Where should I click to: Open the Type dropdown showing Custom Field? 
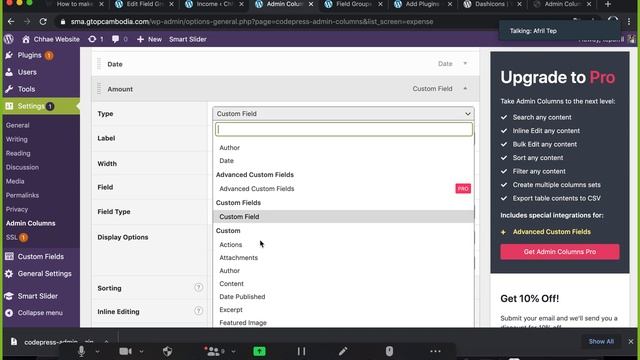click(343, 114)
